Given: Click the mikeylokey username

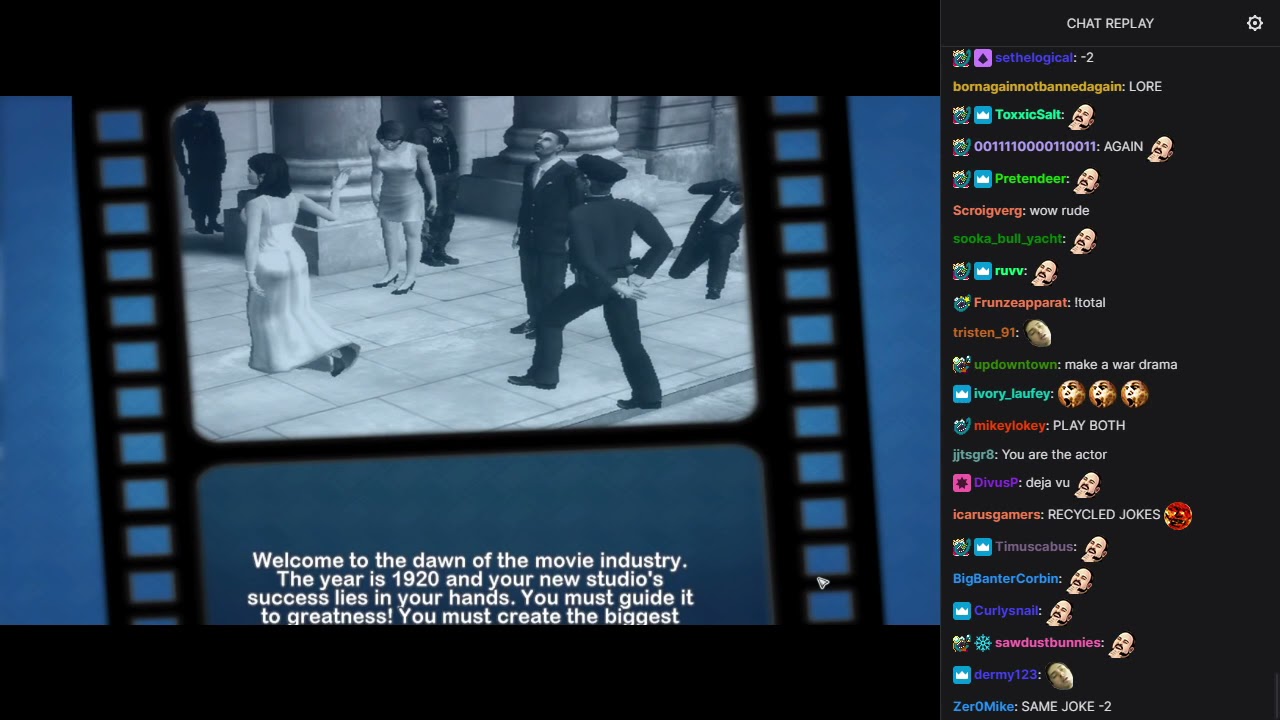Looking at the screenshot, I should click(x=1010, y=426).
